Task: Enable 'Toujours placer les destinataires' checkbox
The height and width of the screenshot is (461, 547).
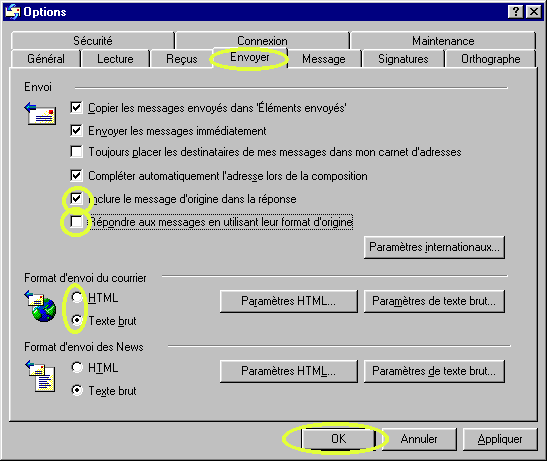Action: click(76, 152)
